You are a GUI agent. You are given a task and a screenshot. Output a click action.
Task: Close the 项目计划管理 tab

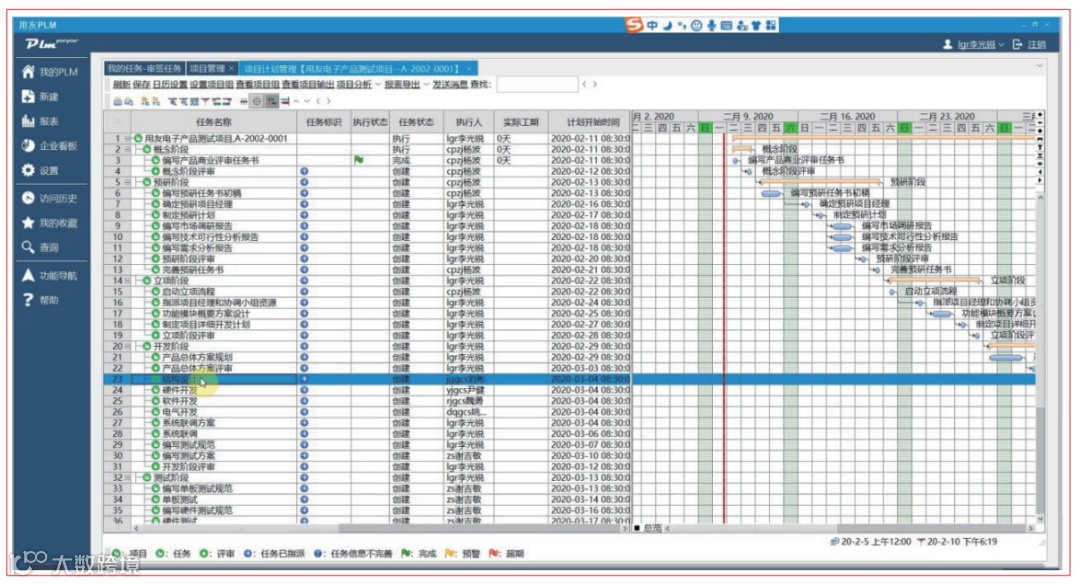[x=469, y=69]
